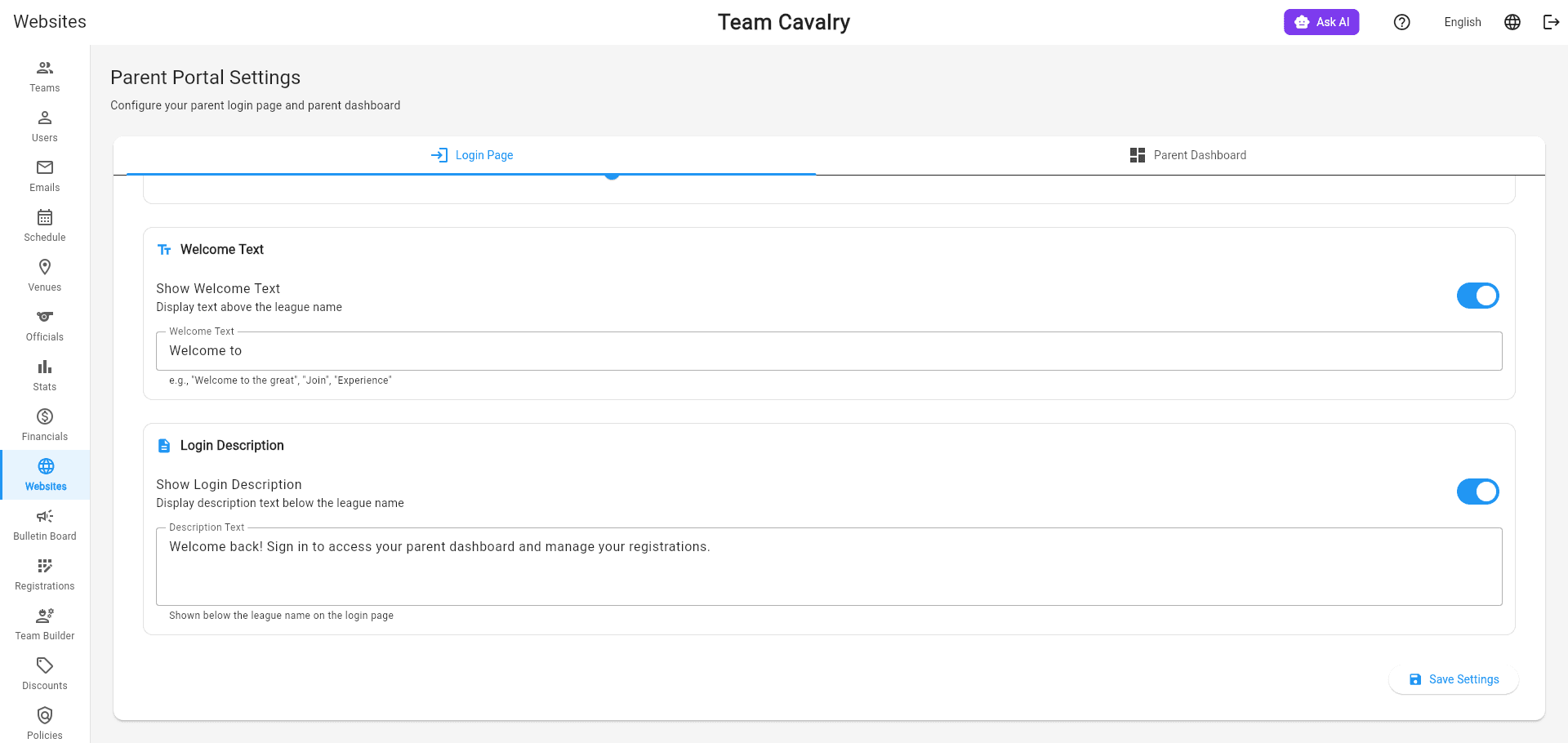
Task: Click into the Welcome Text field
Action: pos(829,351)
